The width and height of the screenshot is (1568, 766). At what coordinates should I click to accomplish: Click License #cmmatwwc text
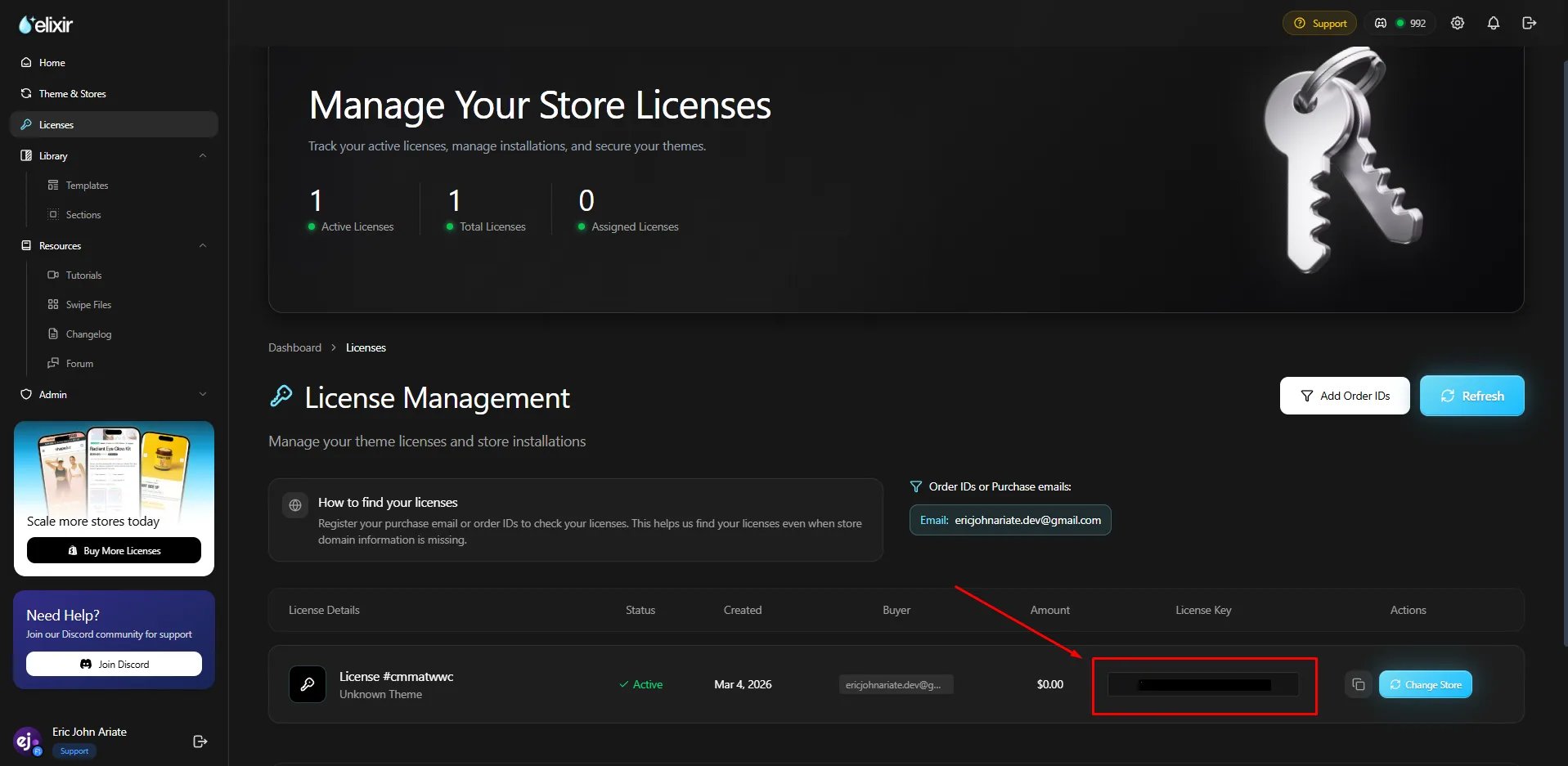[x=396, y=676]
